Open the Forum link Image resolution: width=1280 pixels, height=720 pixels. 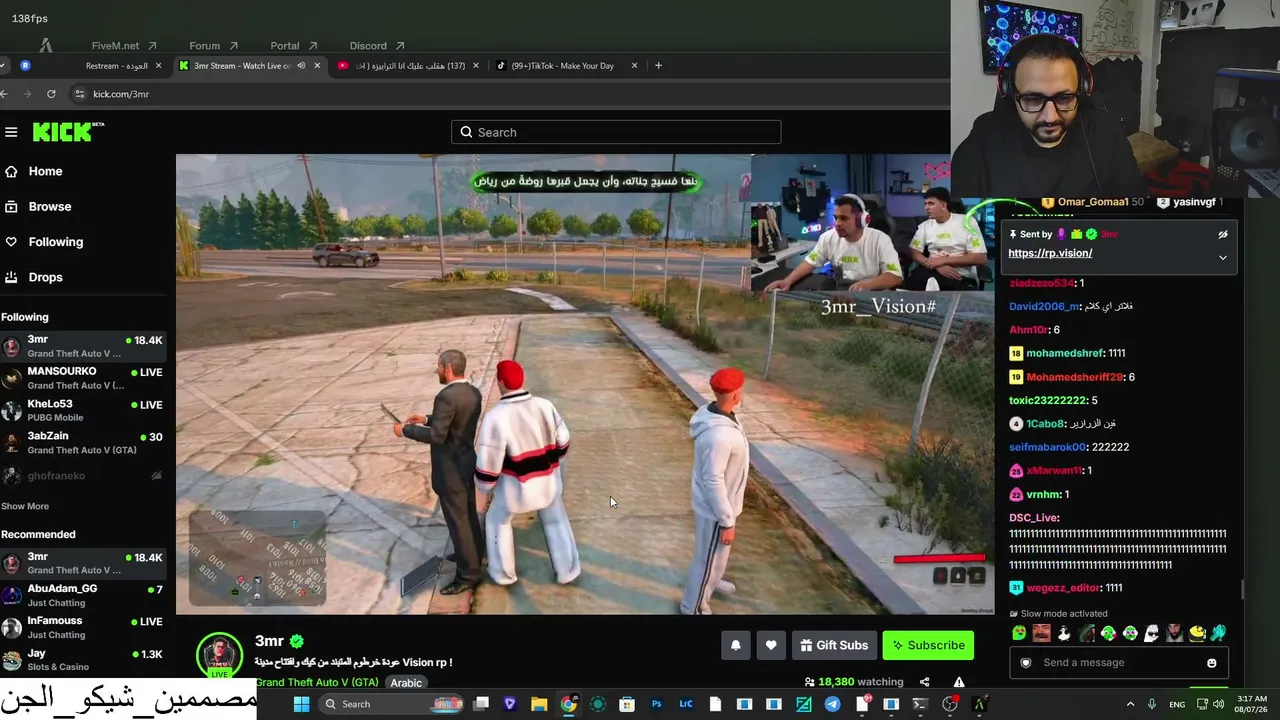(x=213, y=46)
